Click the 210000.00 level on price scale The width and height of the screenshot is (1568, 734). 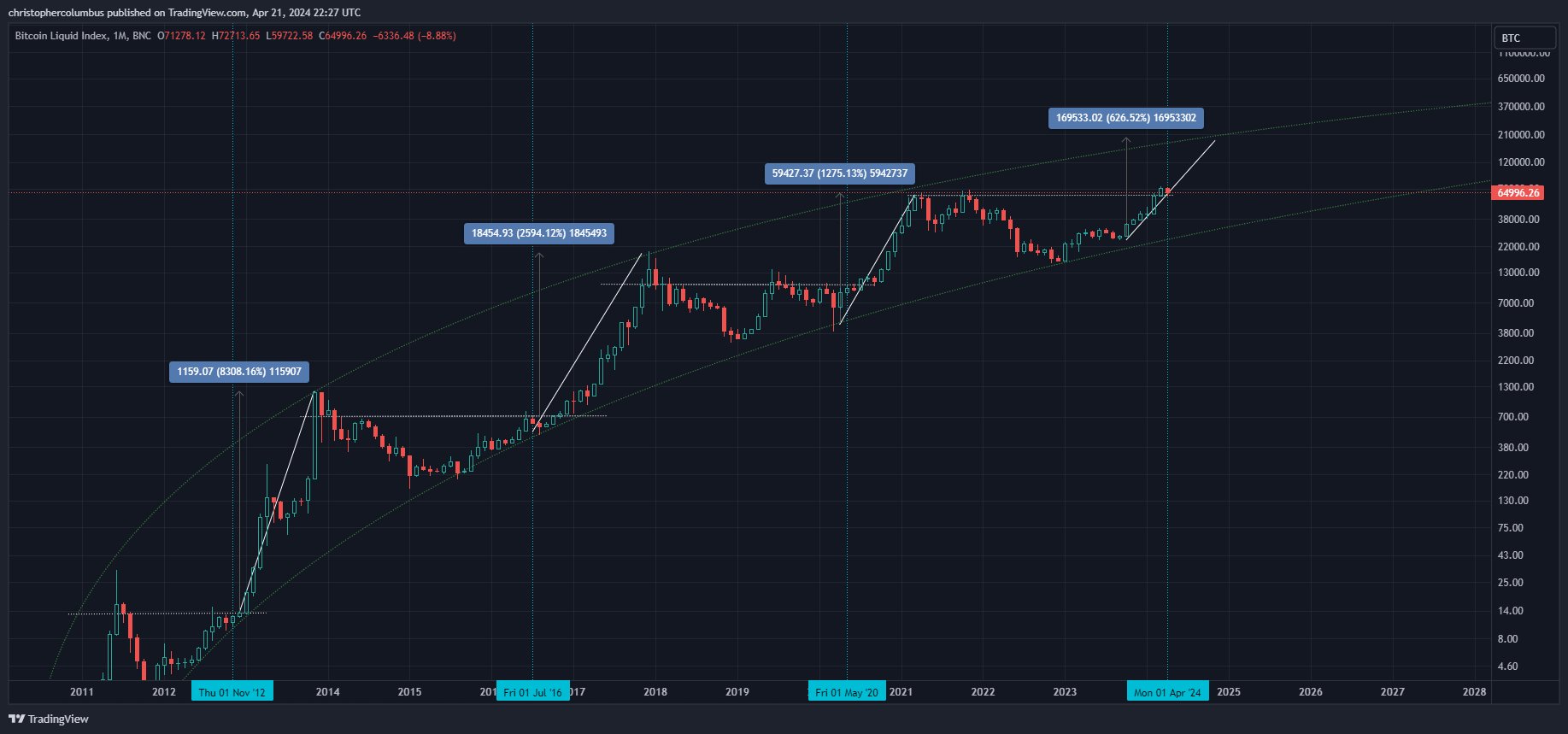click(x=1521, y=135)
